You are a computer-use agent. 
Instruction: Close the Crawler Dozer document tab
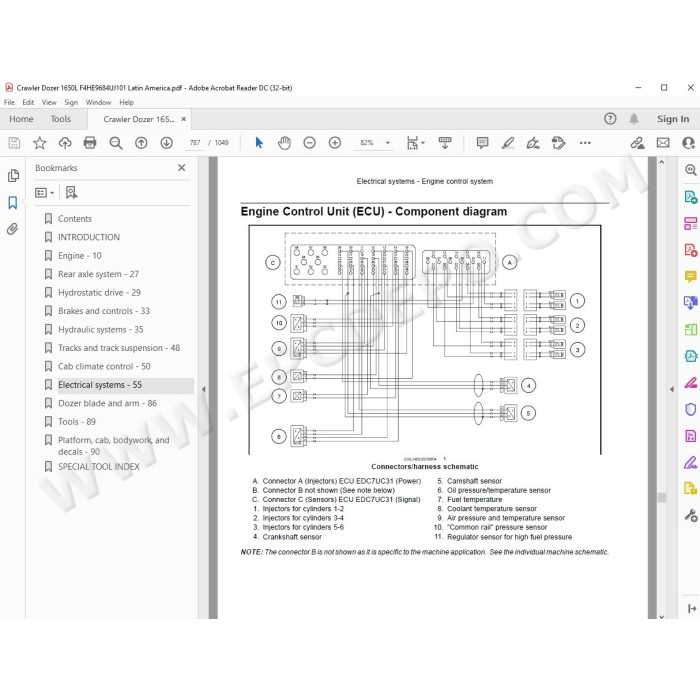click(183, 119)
